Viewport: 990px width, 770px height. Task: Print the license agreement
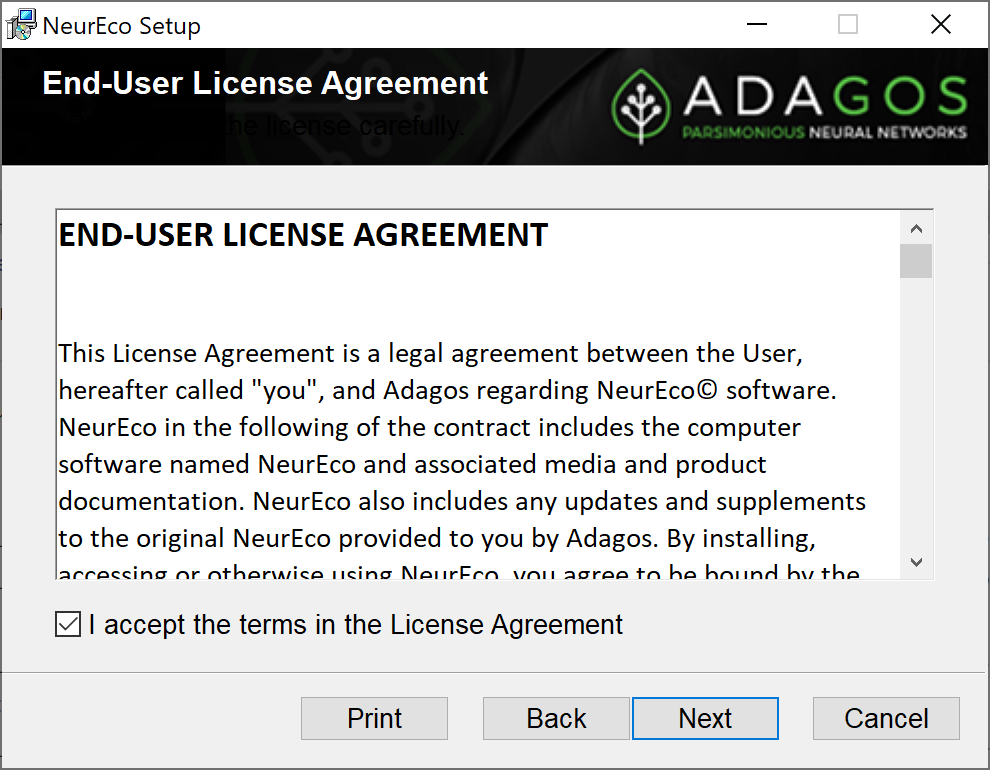point(374,718)
